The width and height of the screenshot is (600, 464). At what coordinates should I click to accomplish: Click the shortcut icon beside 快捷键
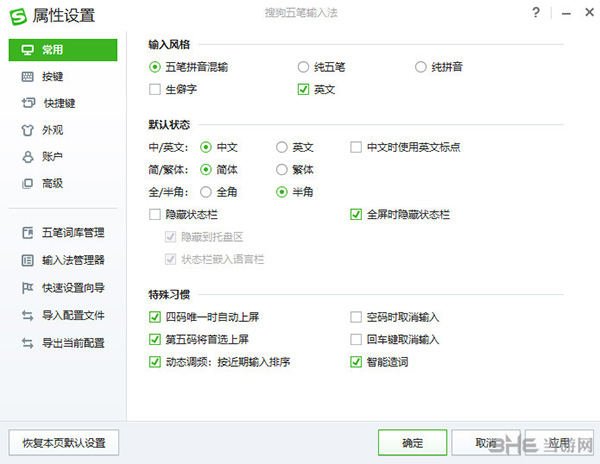click(28, 103)
